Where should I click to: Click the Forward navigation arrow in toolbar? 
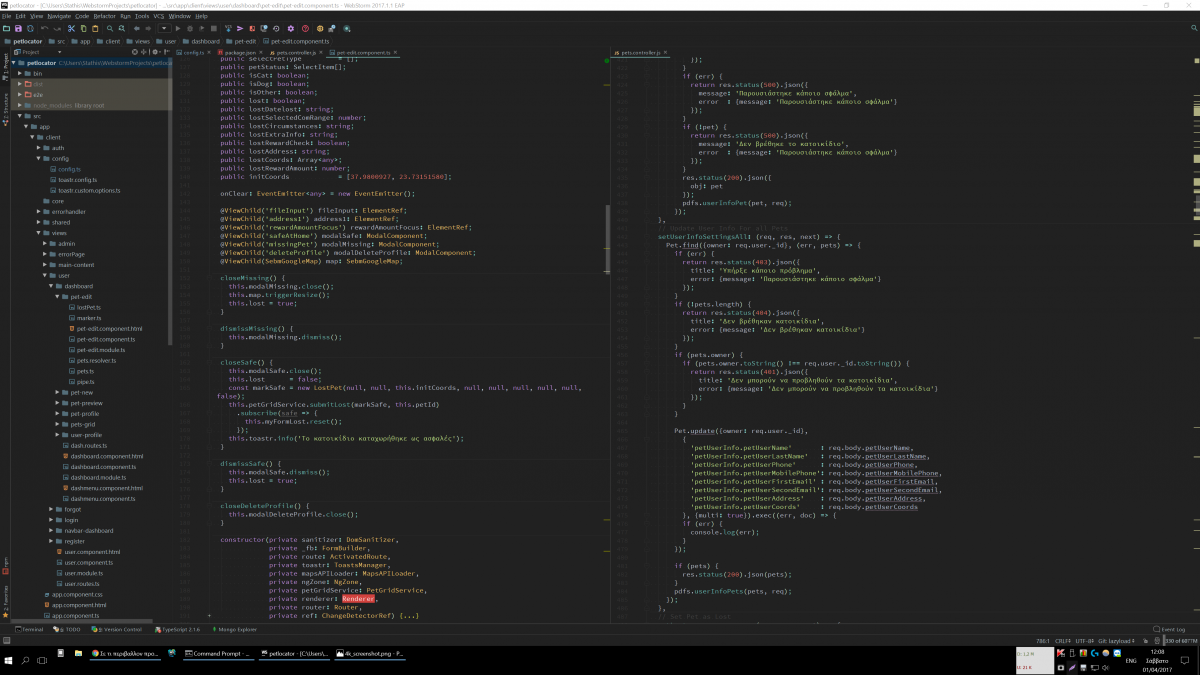tap(150, 28)
